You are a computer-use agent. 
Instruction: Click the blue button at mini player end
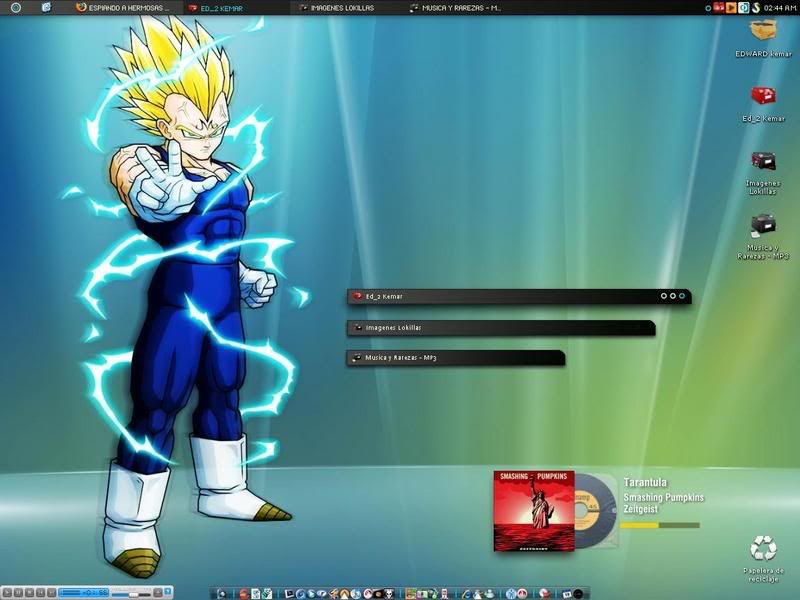click(x=168, y=592)
